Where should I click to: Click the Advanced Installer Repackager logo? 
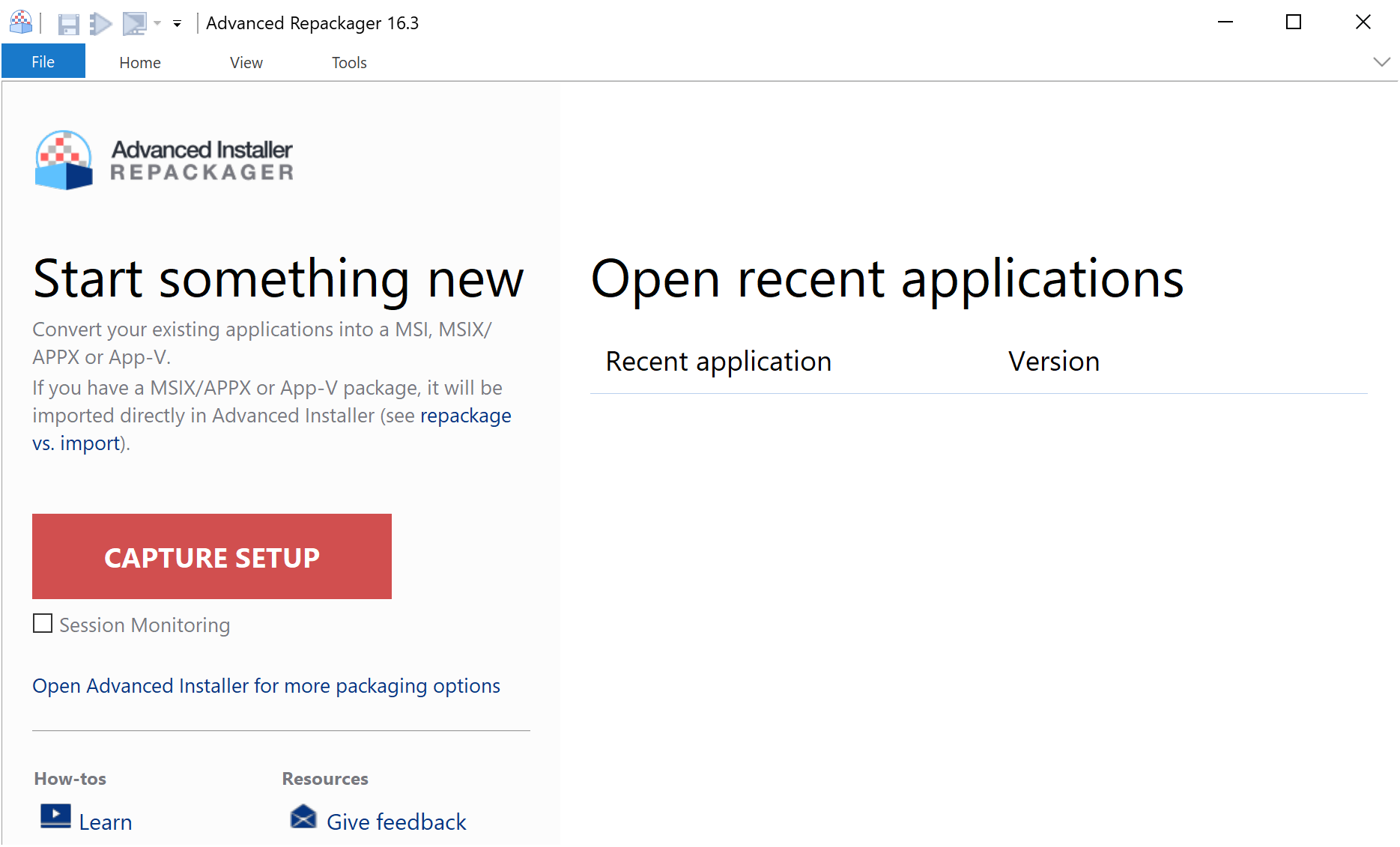tap(164, 160)
